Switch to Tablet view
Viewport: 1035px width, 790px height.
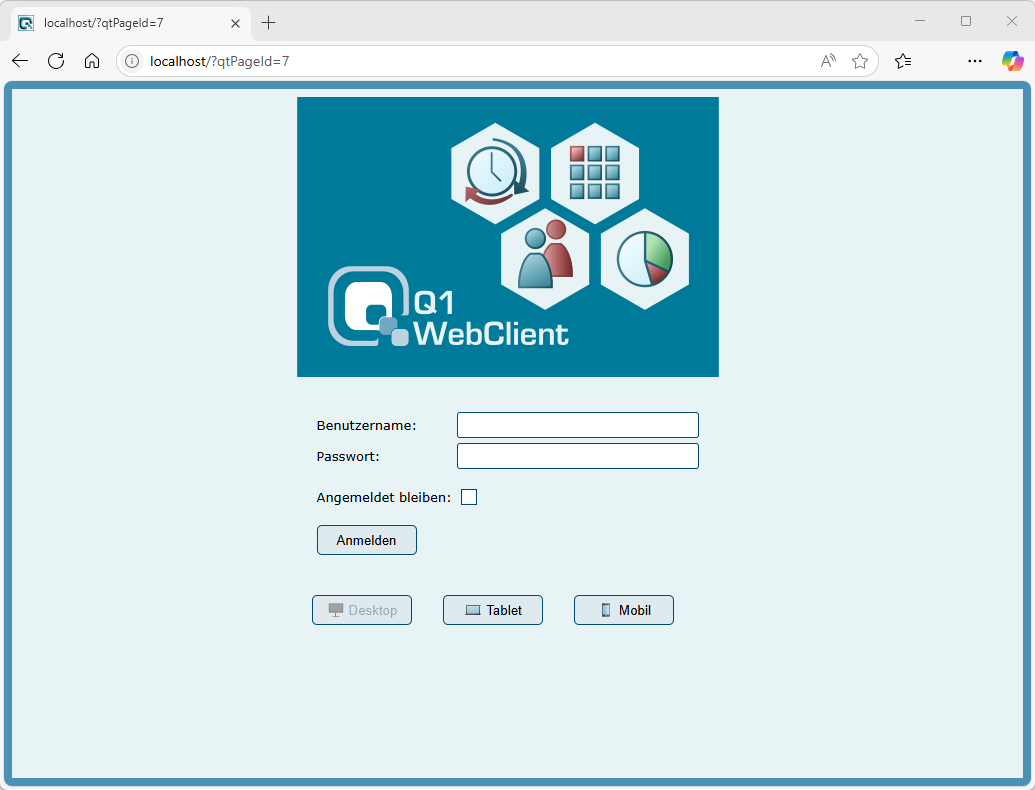[x=493, y=610]
